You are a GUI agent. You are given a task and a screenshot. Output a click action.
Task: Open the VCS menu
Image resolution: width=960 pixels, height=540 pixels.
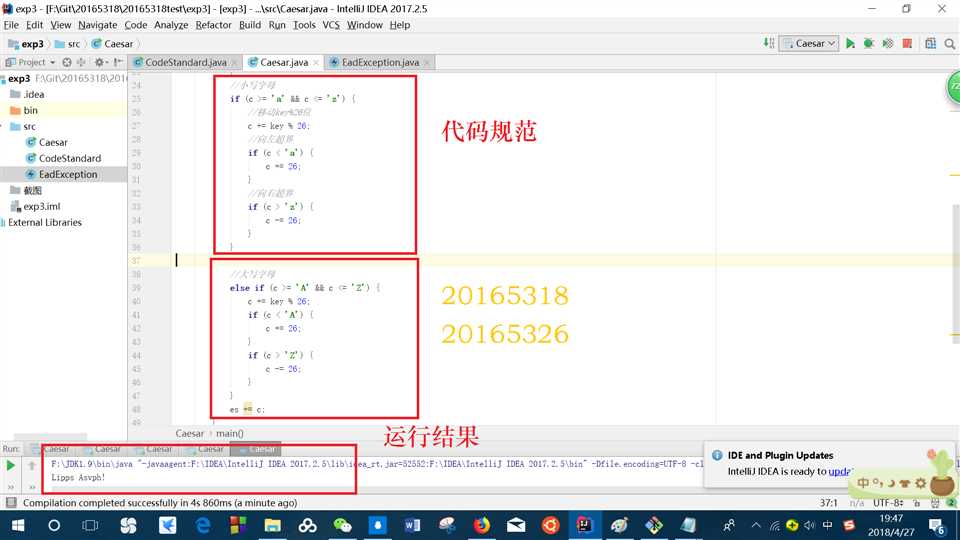(x=331, y=25)
